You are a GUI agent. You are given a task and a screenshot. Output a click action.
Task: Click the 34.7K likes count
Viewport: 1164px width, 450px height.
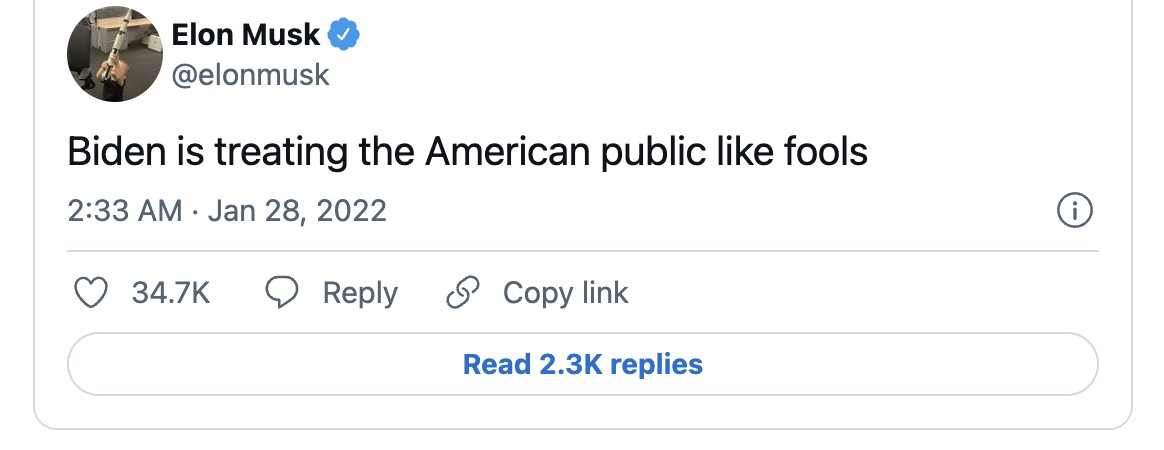(x=171, y=293)
